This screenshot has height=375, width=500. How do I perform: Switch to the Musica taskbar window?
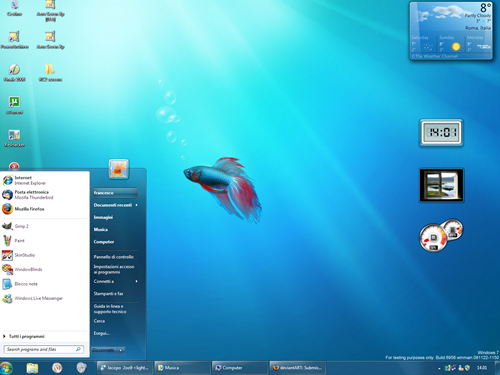[183, 368]
